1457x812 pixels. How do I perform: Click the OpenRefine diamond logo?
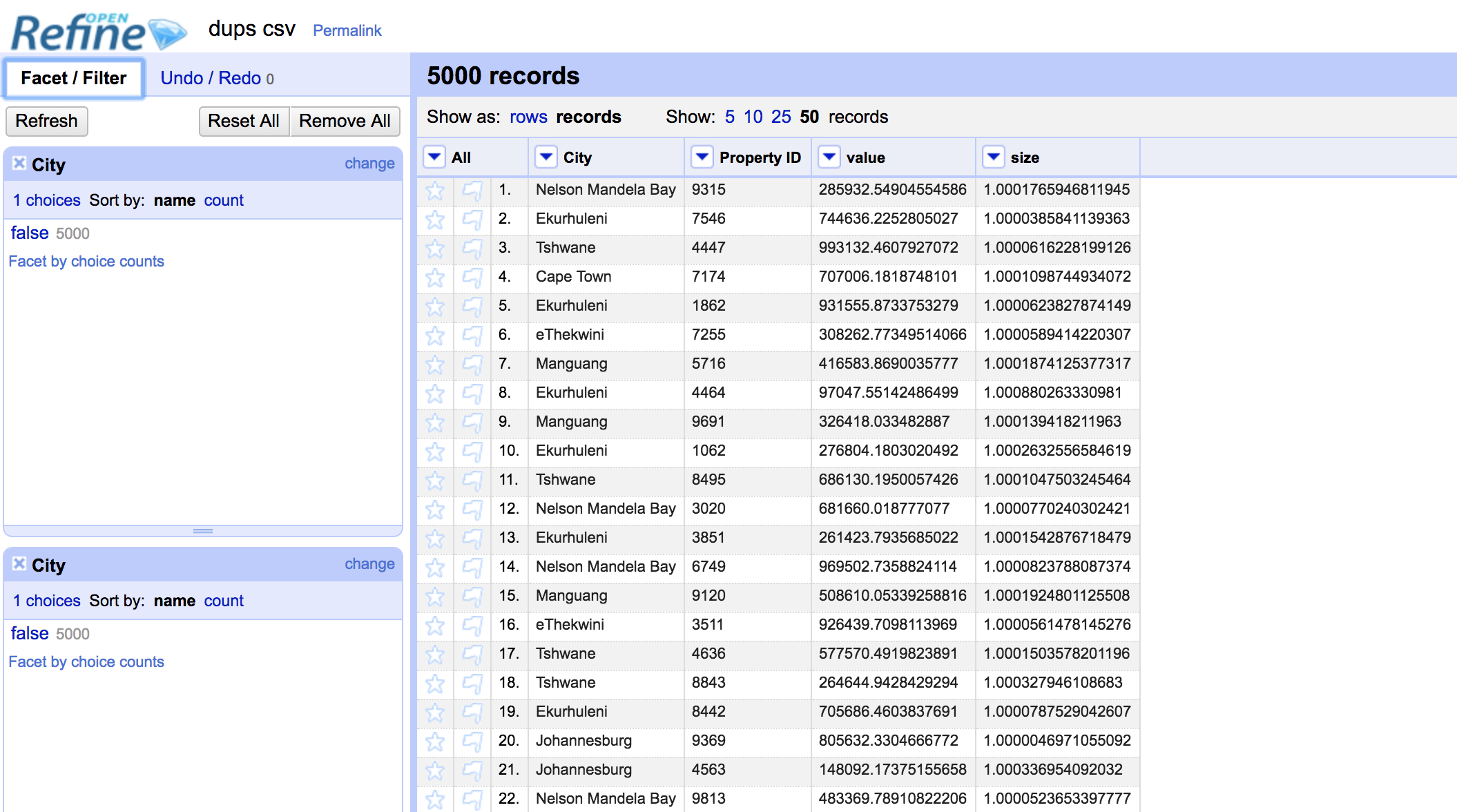(x=168, y=33)
